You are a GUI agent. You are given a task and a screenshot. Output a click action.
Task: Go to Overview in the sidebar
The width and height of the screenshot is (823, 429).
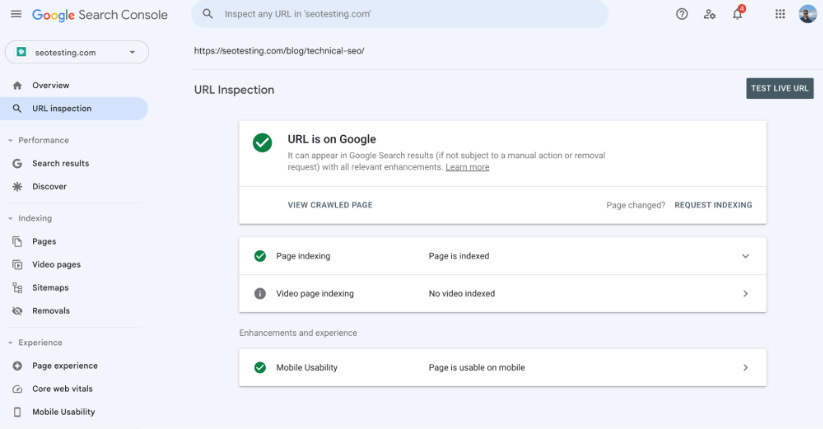51,85
